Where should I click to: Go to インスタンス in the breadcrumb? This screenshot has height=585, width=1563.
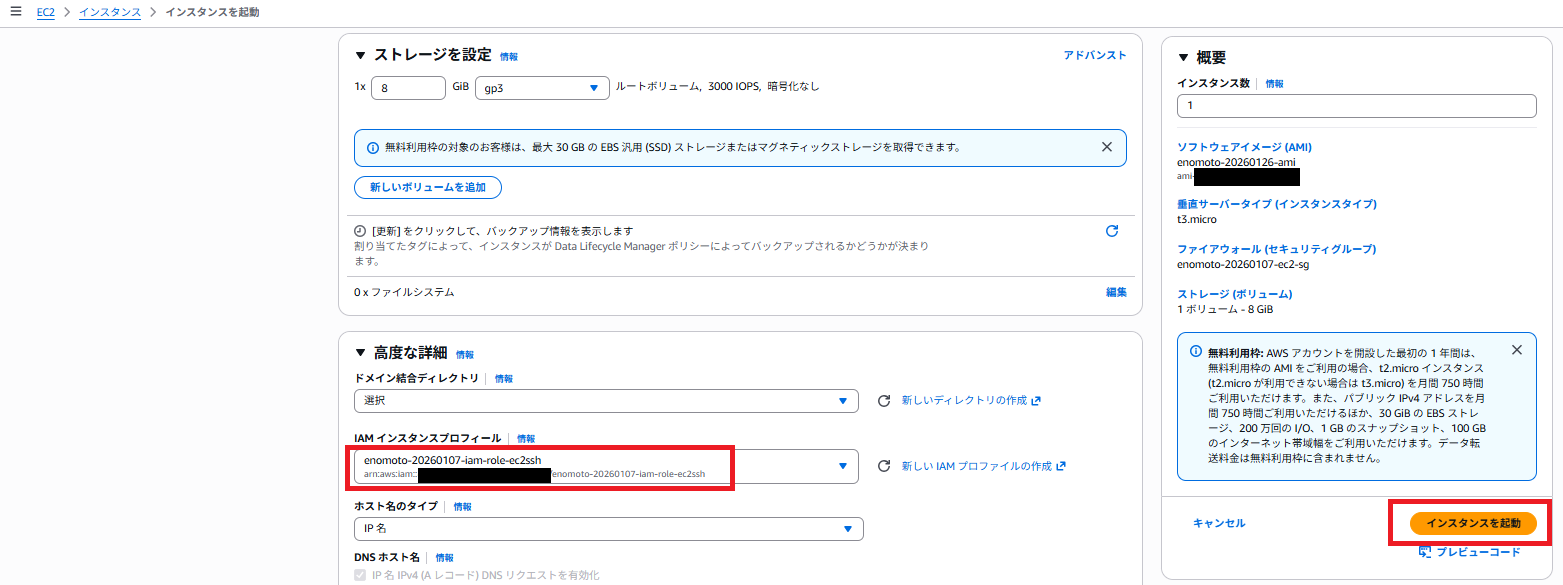point(110,12)
